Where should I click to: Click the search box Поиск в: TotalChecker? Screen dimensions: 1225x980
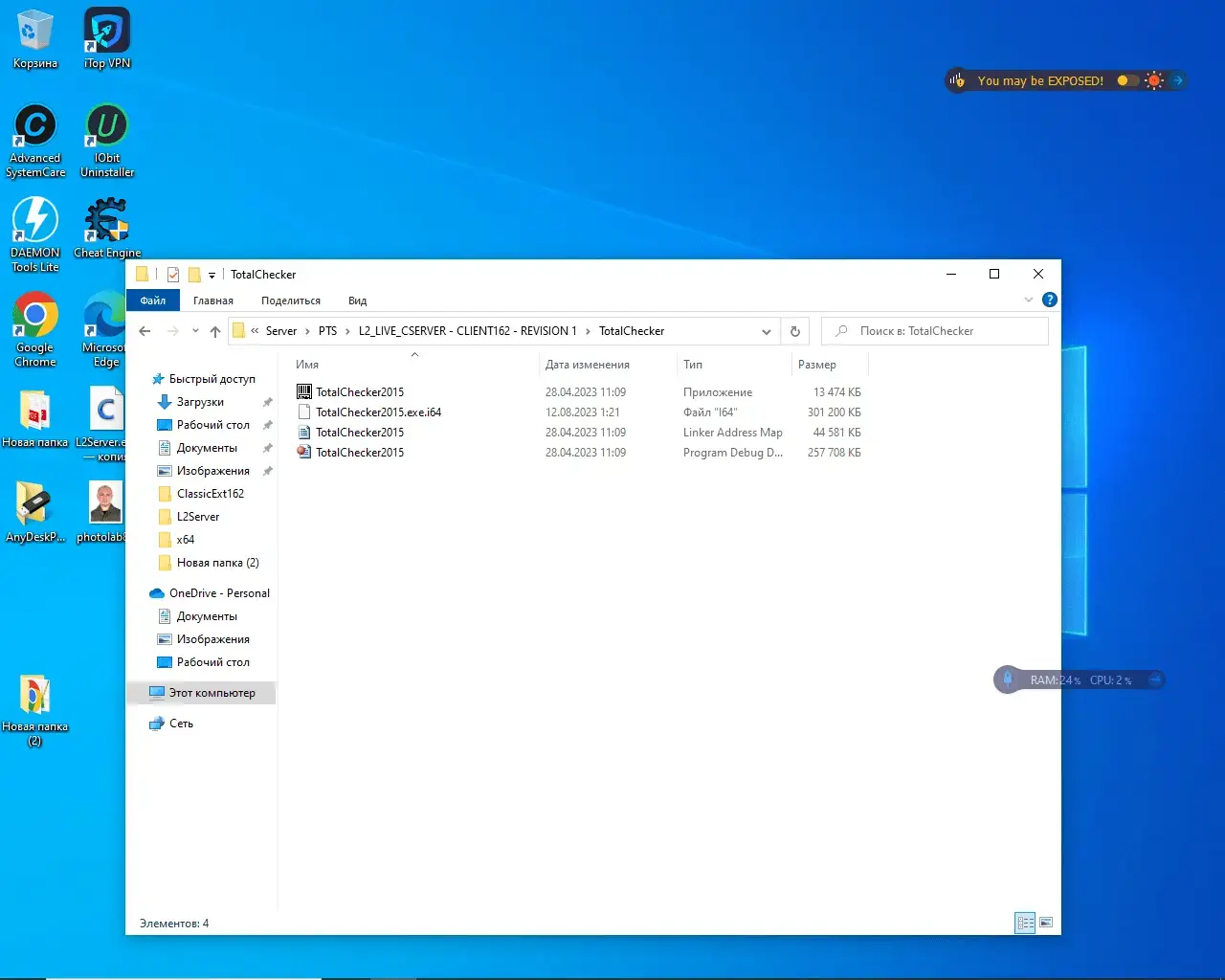point(935,331)
